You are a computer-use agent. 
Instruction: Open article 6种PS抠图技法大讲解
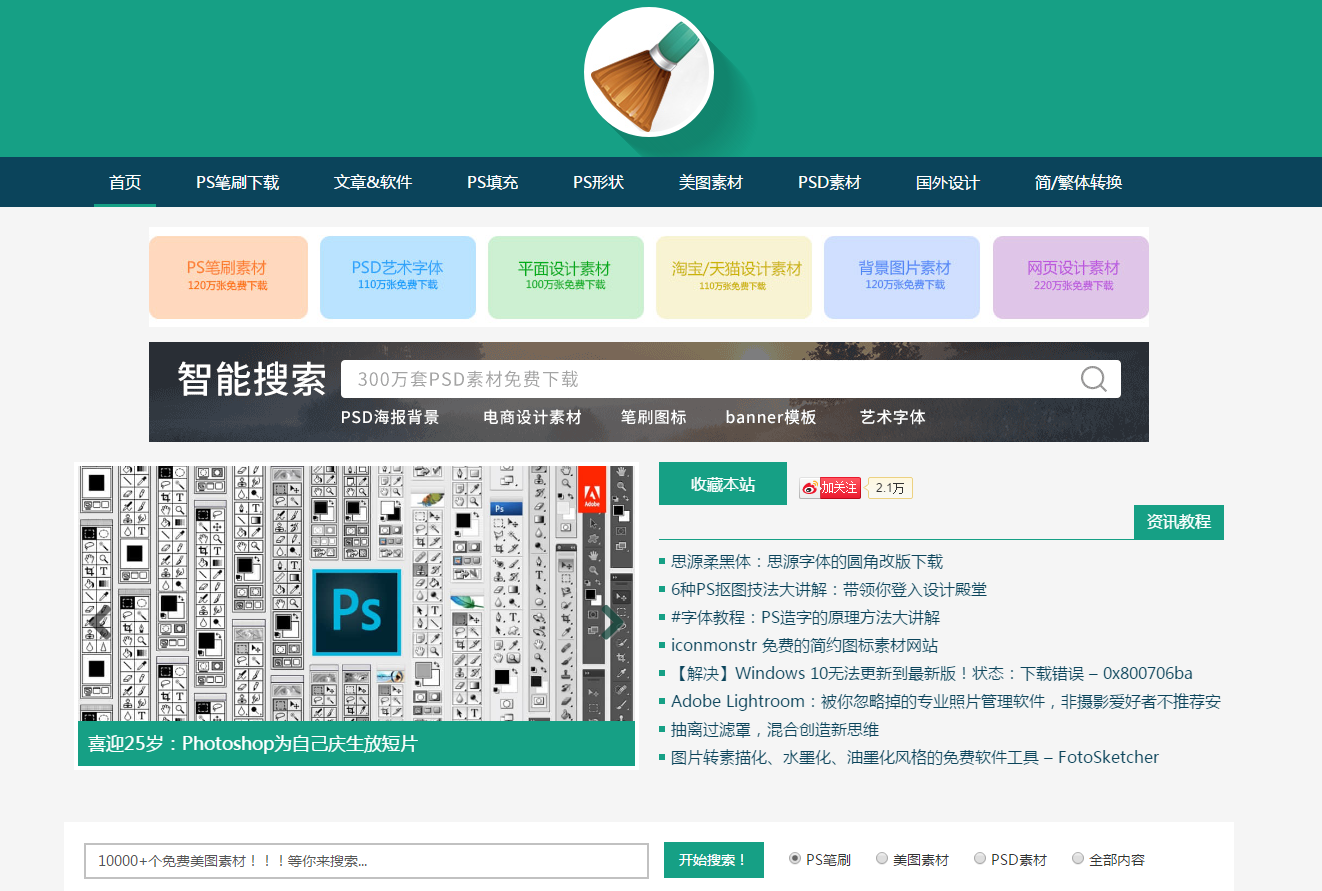pyautogui.click(x=829, y=590)
